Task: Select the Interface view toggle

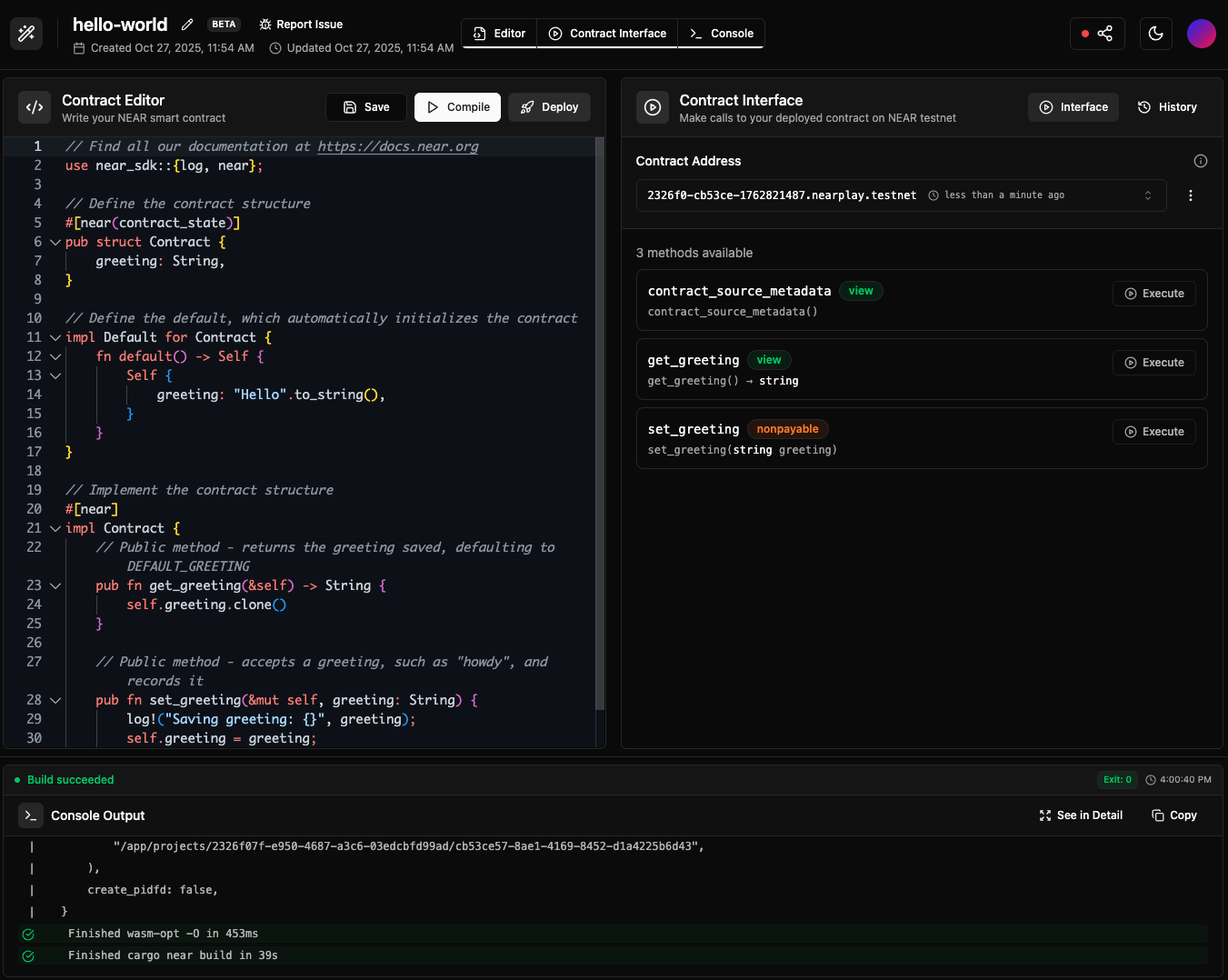Action: tap(1073, 107)
